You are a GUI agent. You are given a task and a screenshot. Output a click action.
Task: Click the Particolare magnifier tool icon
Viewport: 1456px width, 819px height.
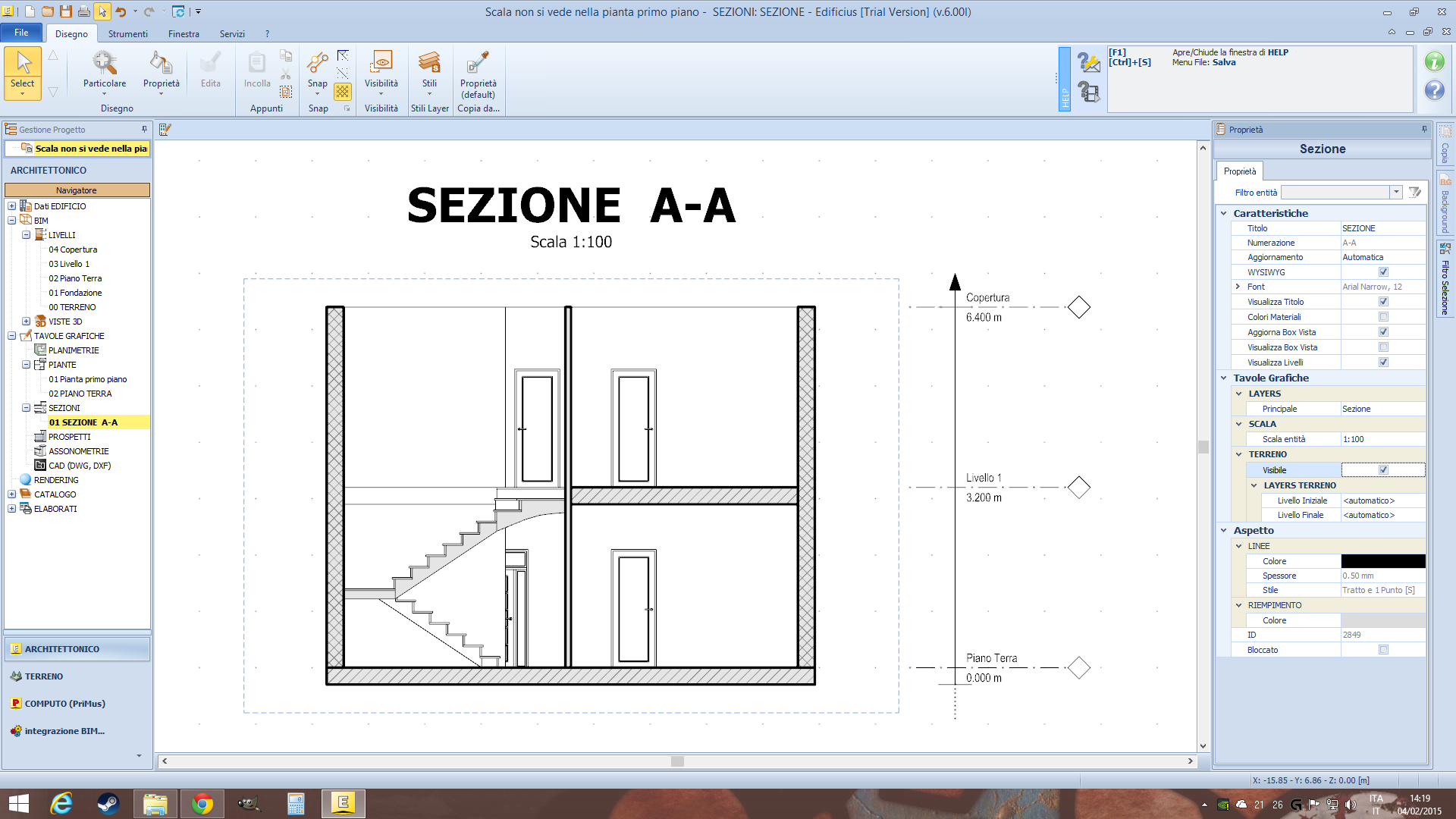tap(105, 64)
